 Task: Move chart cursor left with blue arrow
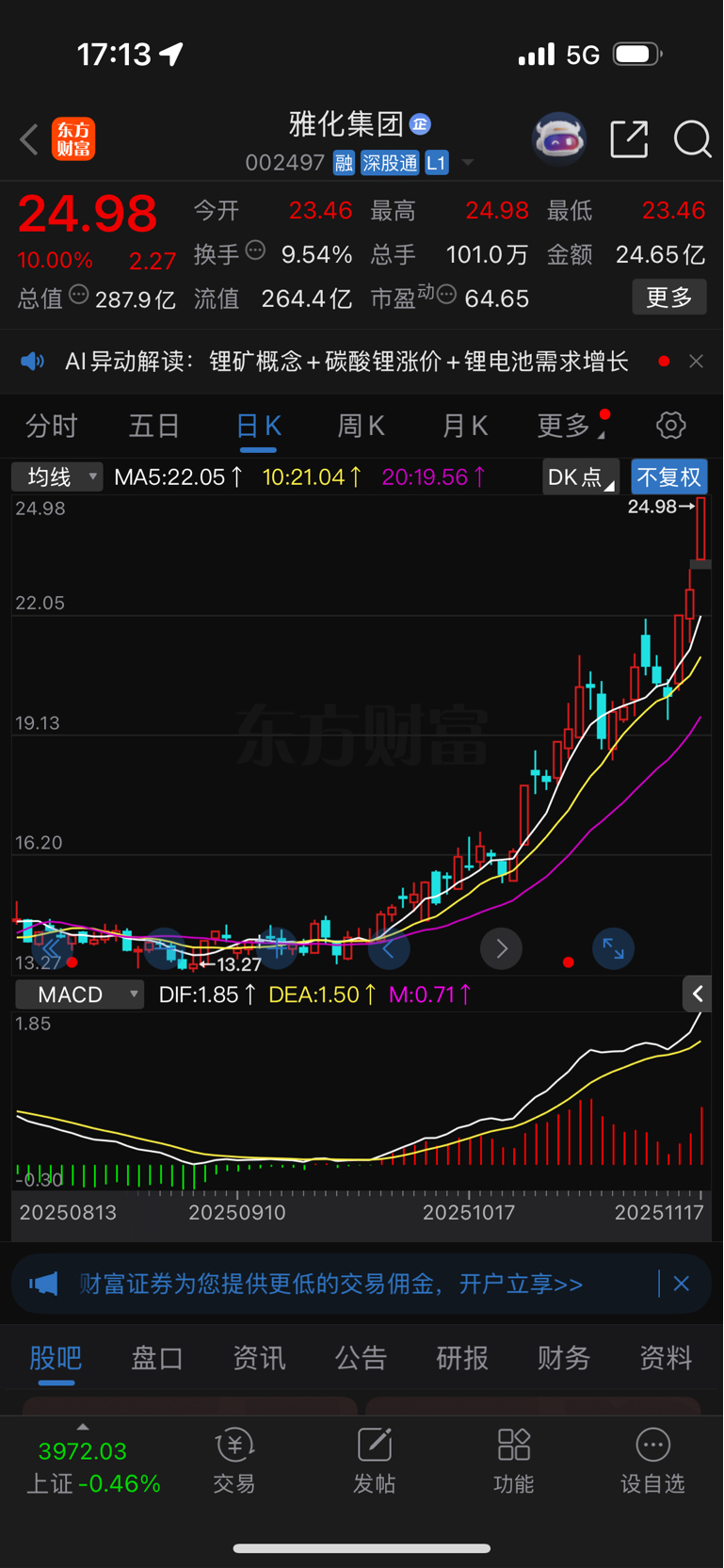tap(388, 948)
